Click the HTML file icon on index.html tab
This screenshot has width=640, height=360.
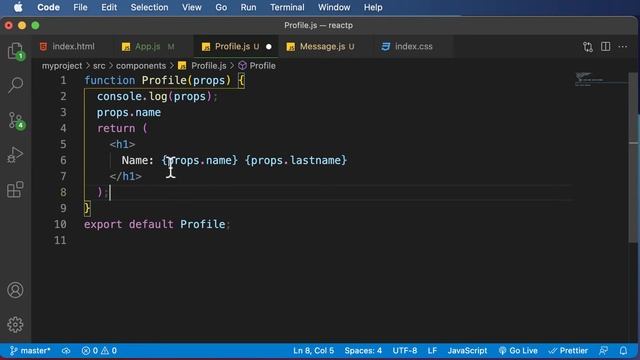[x=43, y=47]
